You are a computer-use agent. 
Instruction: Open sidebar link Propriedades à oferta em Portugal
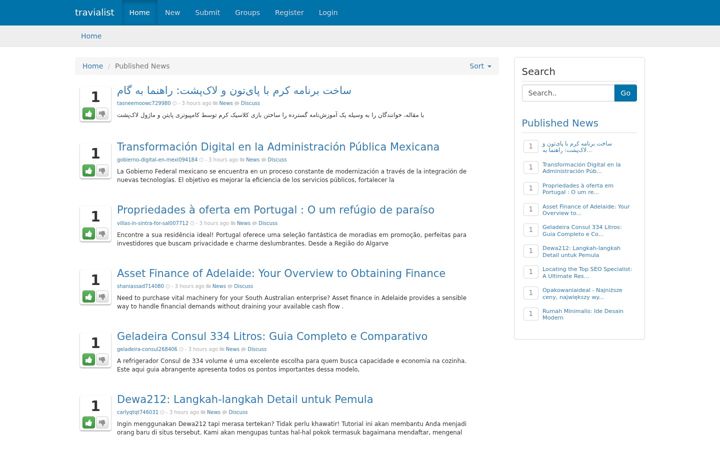578,189
